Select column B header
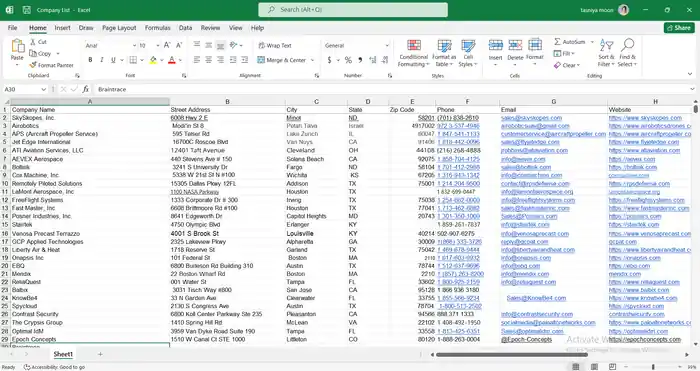 click(x=227, y=102)
